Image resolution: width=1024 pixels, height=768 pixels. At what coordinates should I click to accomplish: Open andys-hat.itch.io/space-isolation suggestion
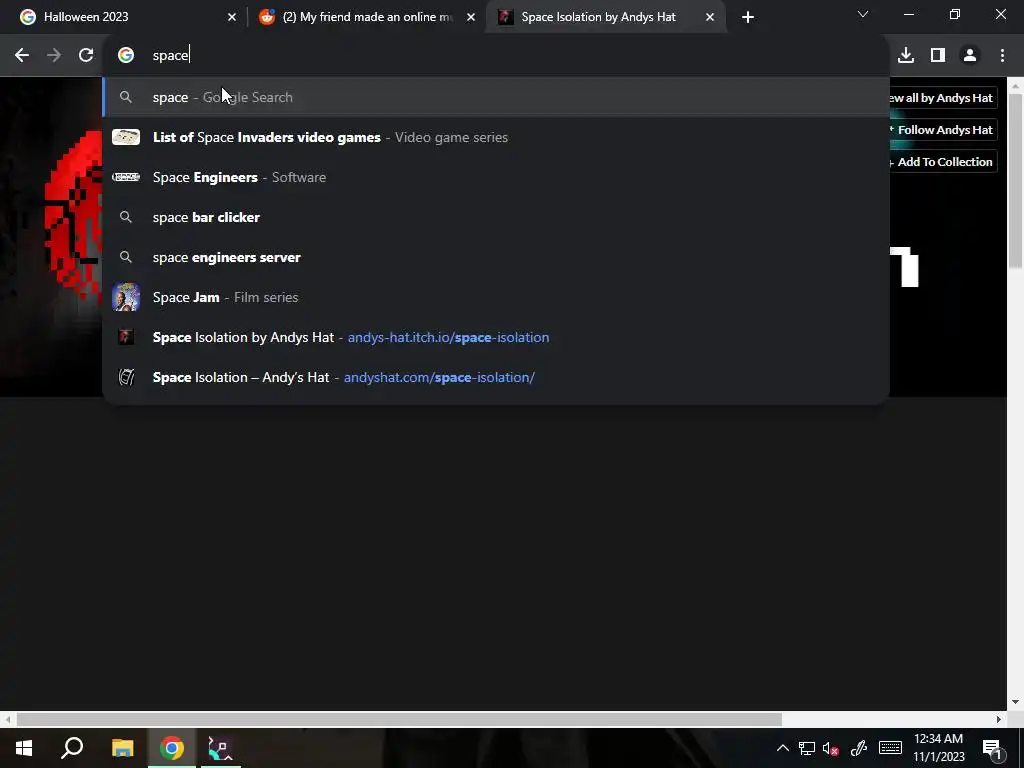496,337
